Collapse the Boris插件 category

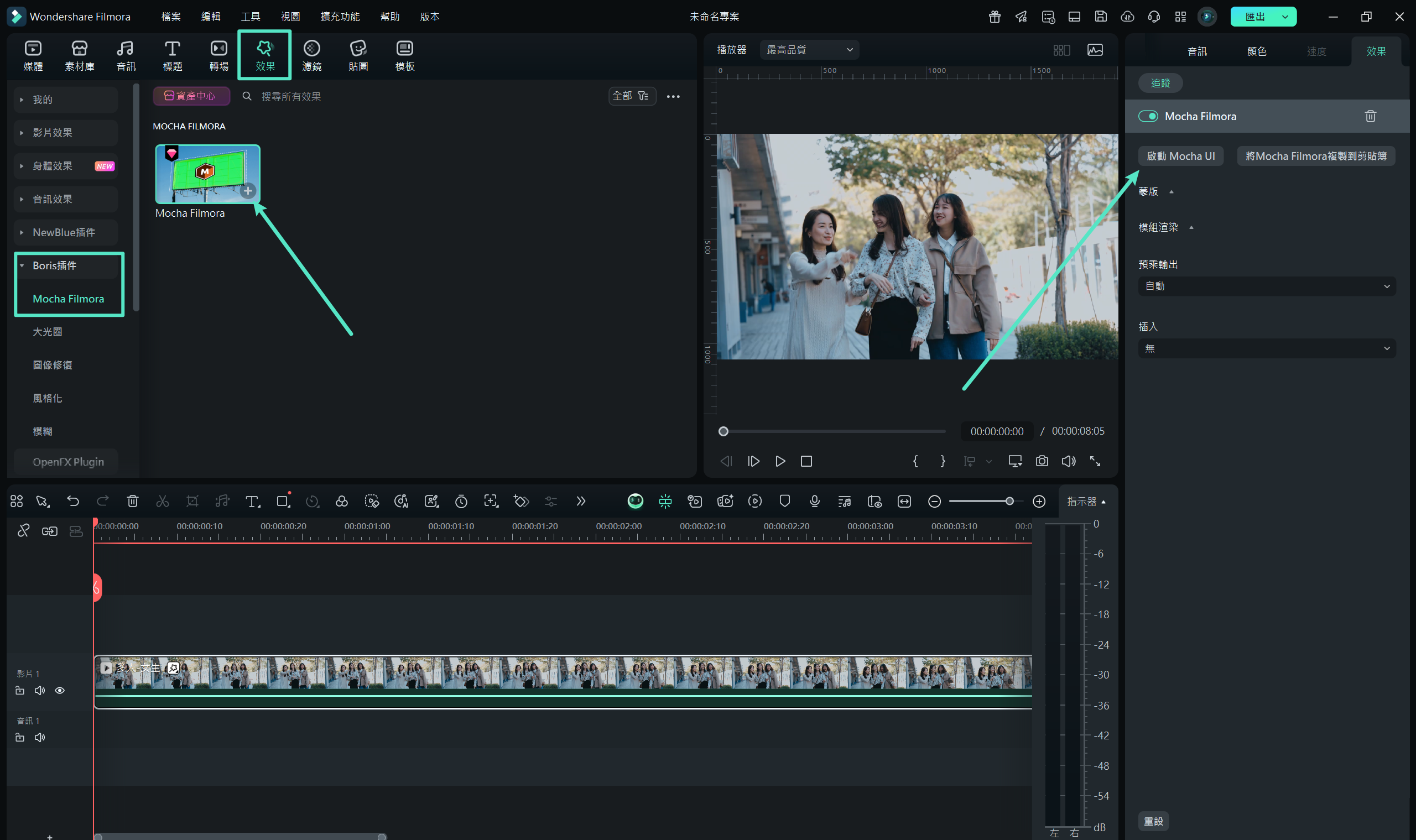coord(66,265)
